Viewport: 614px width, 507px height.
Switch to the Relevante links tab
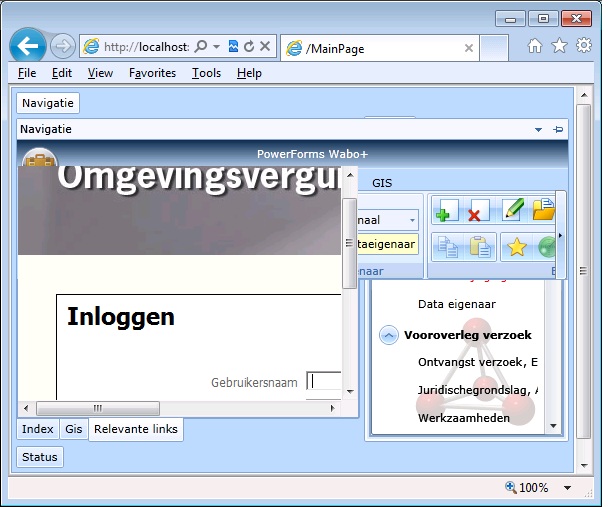136,429
